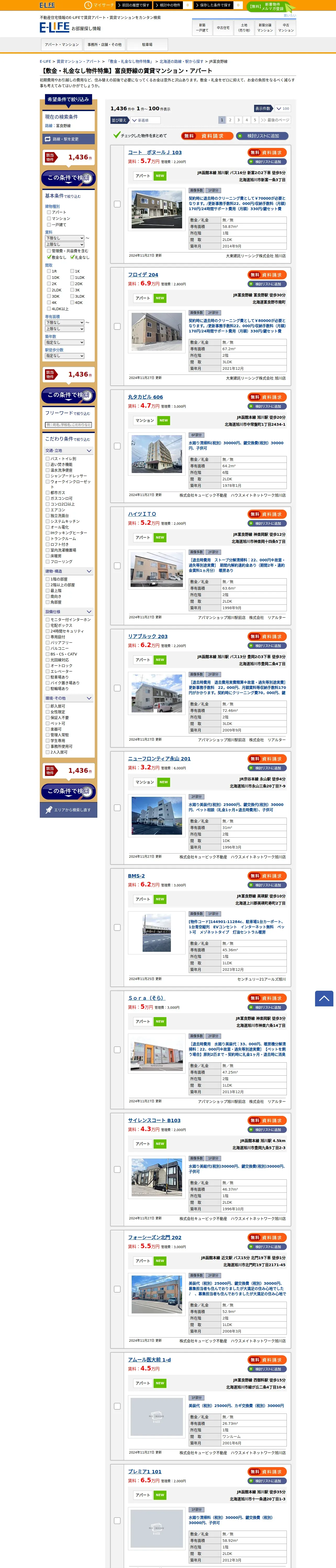Open 丸タカビル 606 building thumbnail photo

point(157,454)
